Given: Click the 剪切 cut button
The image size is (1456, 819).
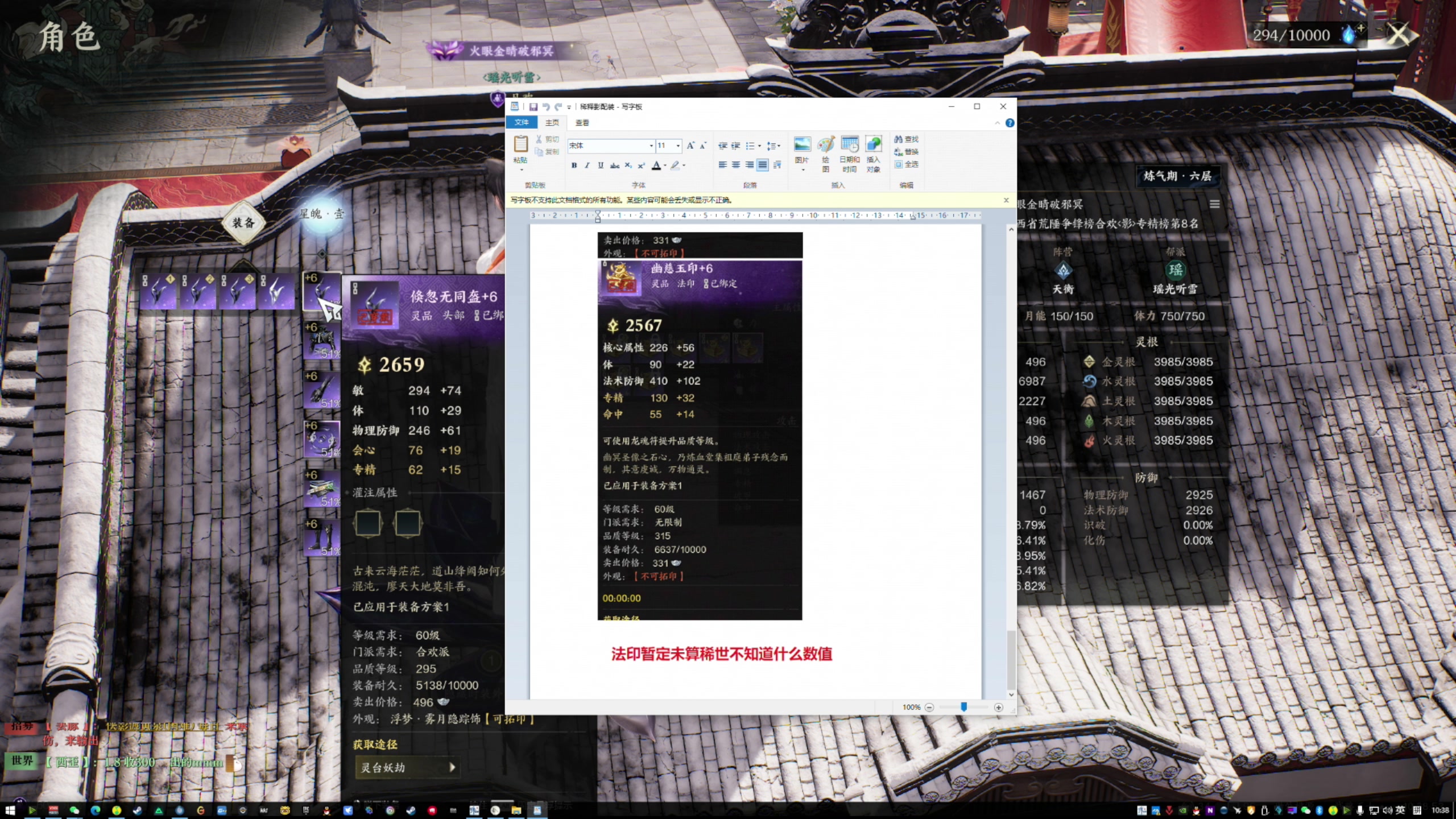Looking at the screenshot, I should tap(548, 139).
